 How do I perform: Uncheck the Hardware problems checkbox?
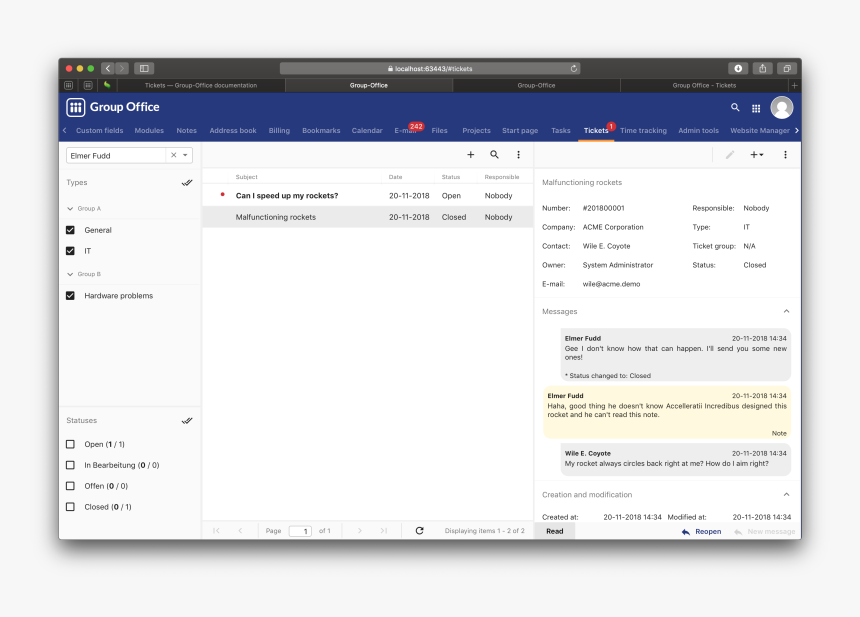(x=70, y=296)
